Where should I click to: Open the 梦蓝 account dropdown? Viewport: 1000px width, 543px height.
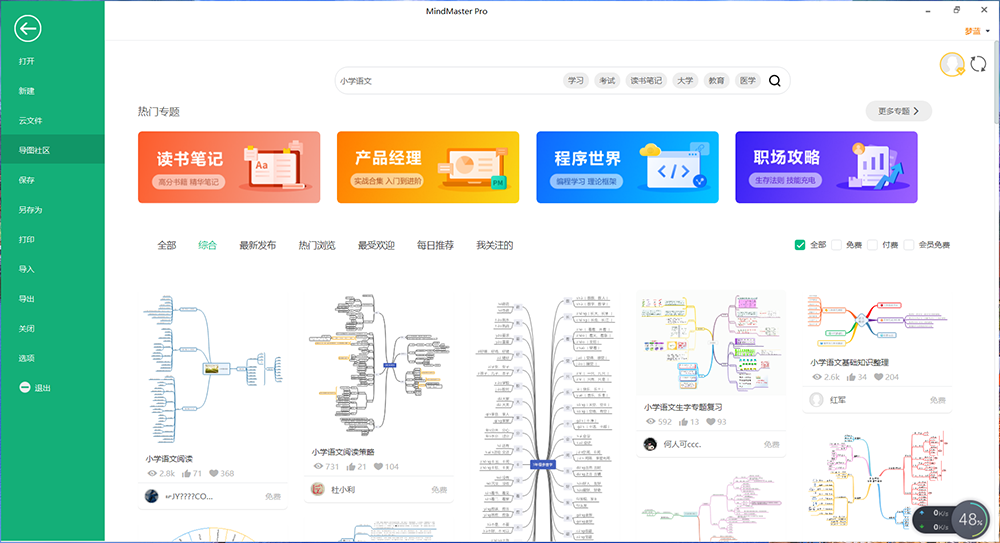click(977, 31)
